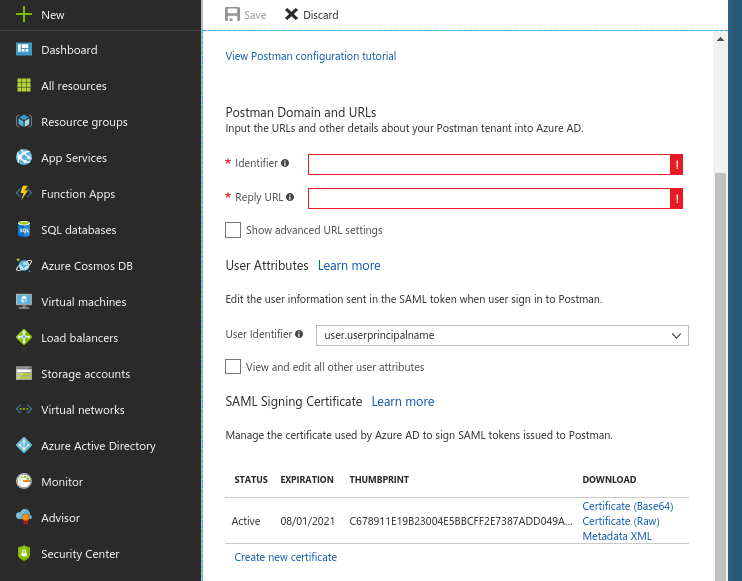The image size is (742, 581).
Task: Click the Advisor cloud icon
Action: click(24, 517)
